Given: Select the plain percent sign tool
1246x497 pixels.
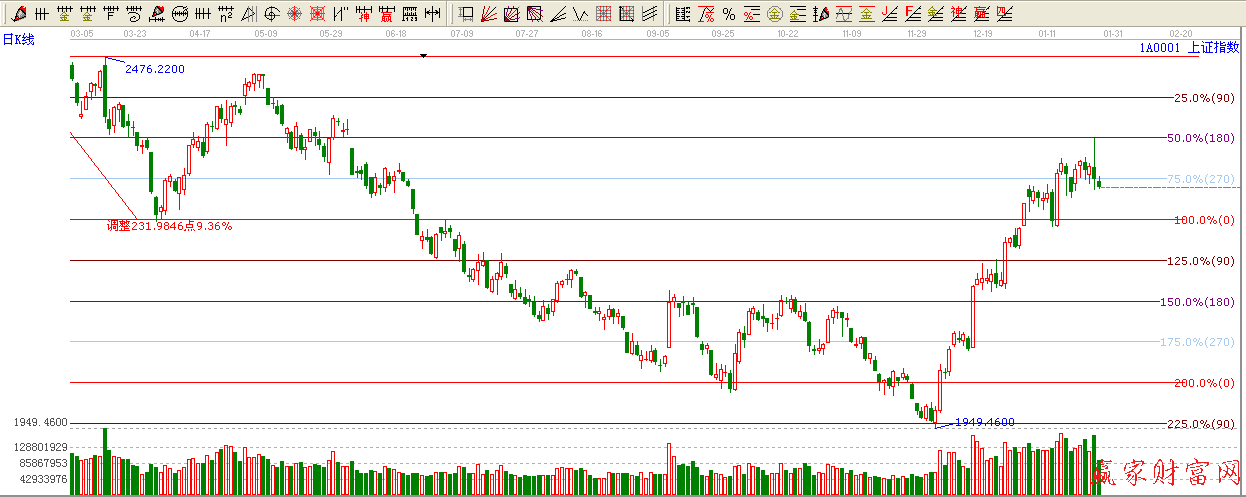Looking at the screenshot, I should click(x=729, y=14).
